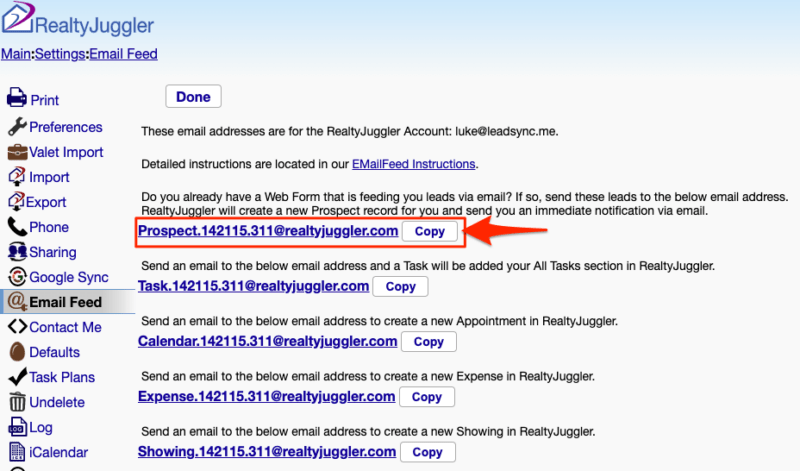Click the Prospect.142115.311@realtyjuggler.com link
This screenshot has width=800, height=471.
268,231
